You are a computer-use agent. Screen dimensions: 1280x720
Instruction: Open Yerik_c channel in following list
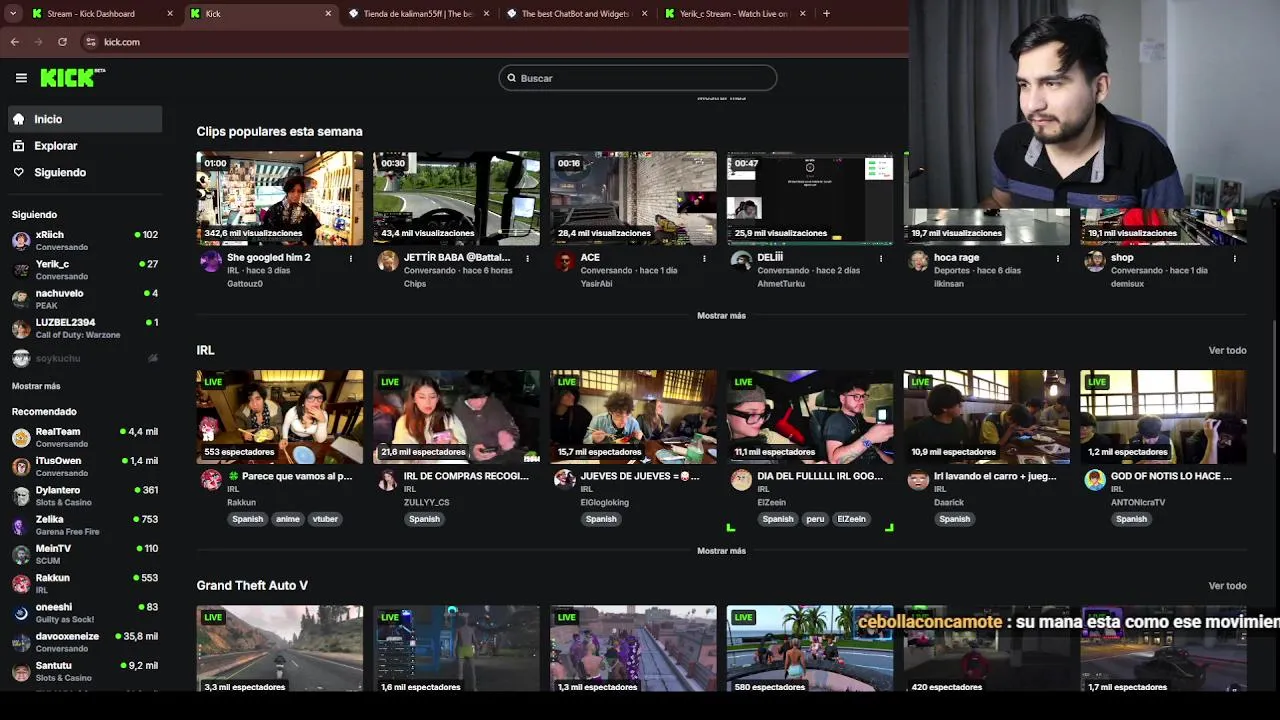(85, 269)
